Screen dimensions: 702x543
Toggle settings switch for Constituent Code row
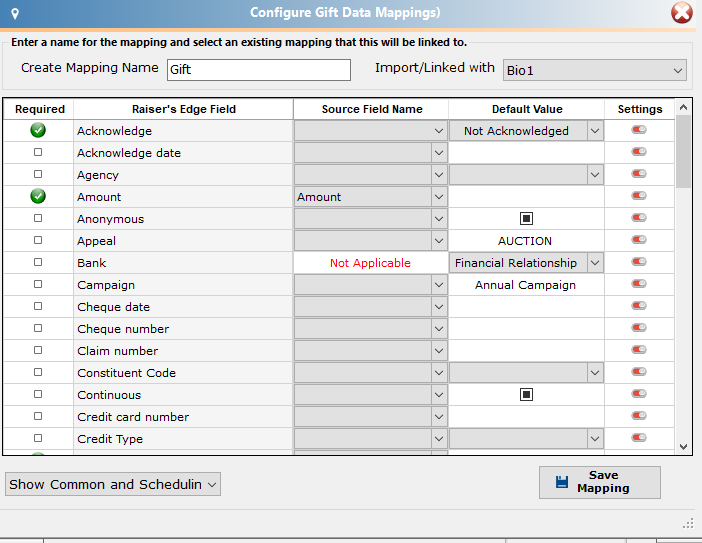click(x=639, y=372)
